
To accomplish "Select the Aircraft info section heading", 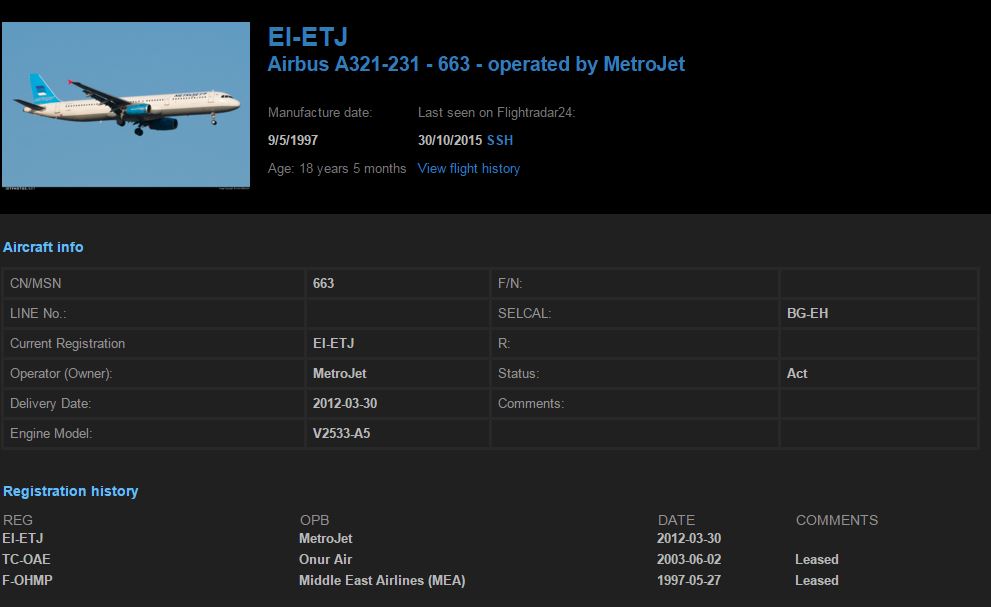I will (43, 247).
